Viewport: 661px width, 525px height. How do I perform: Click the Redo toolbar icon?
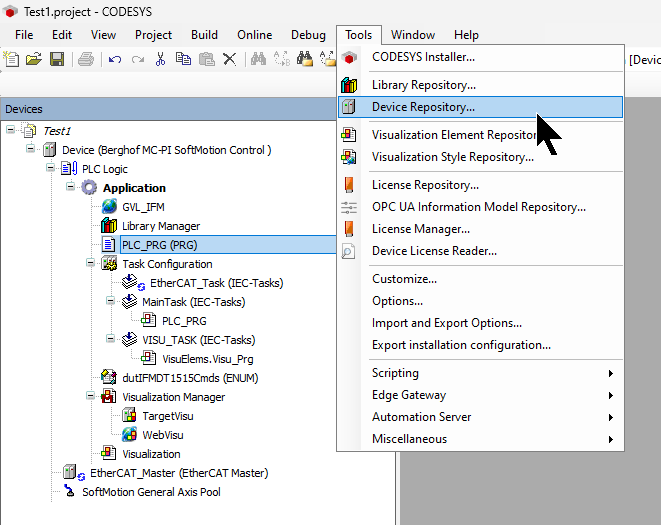[x=137, y=59]
